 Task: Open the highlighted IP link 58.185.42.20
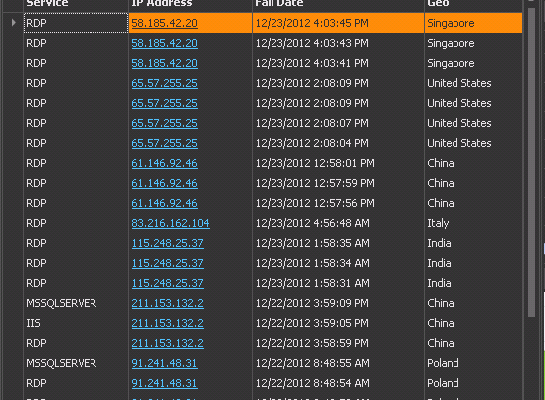[164, 23]
